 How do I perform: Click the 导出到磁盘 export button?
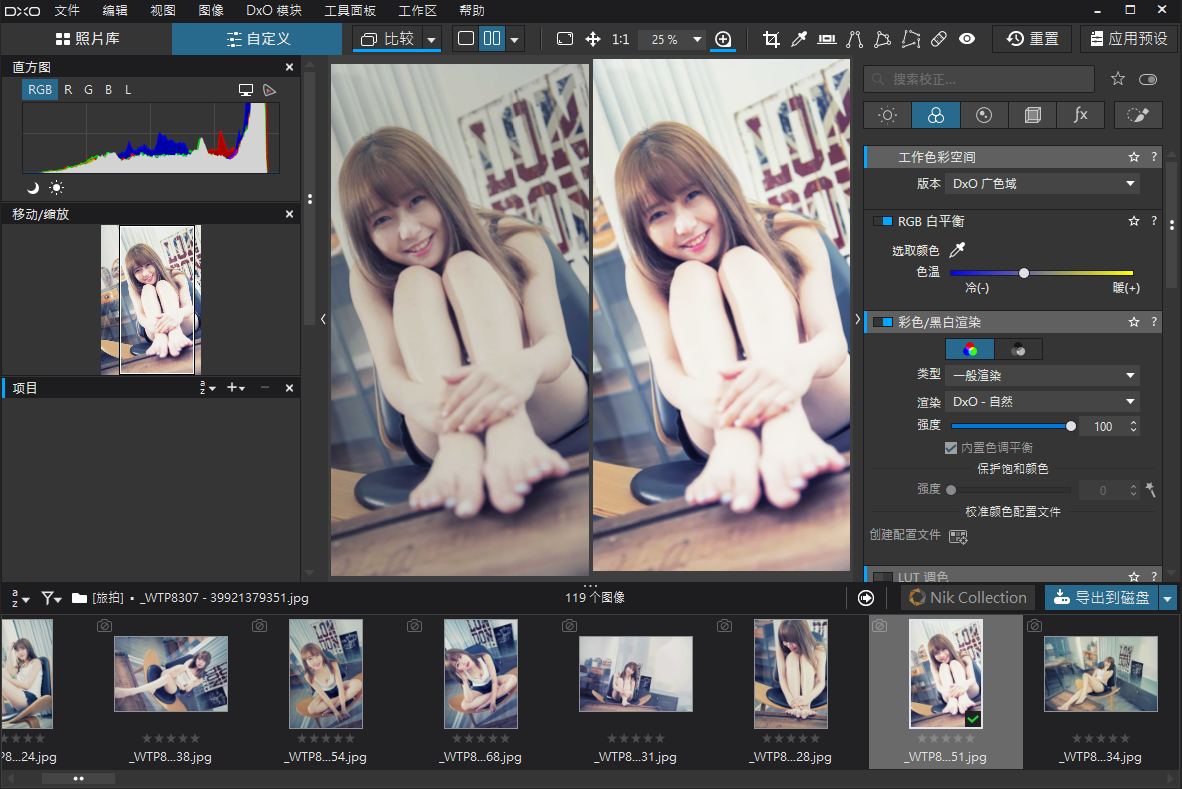click(x=1101, y=598)
